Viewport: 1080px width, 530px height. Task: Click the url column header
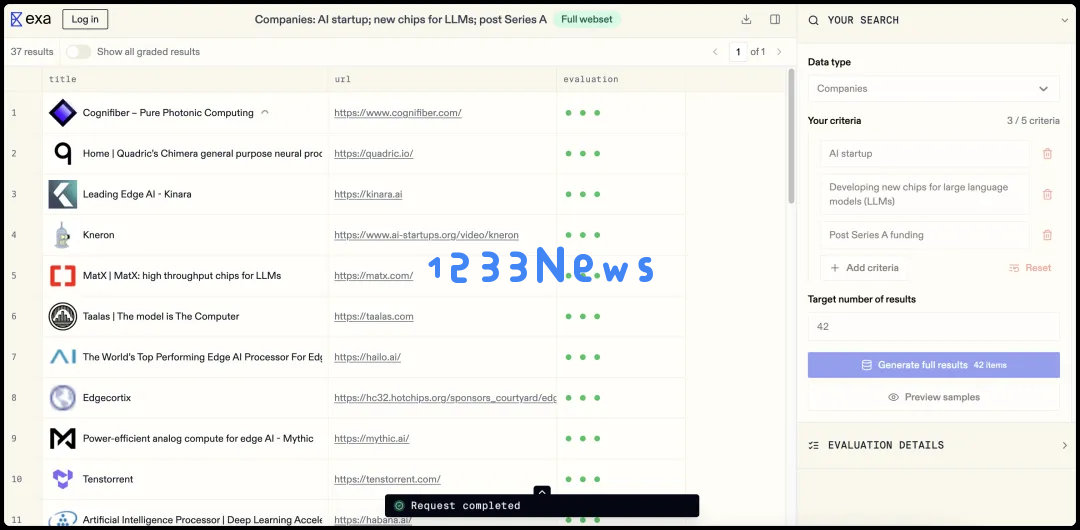pyautogui.click(x=442, y=79)
